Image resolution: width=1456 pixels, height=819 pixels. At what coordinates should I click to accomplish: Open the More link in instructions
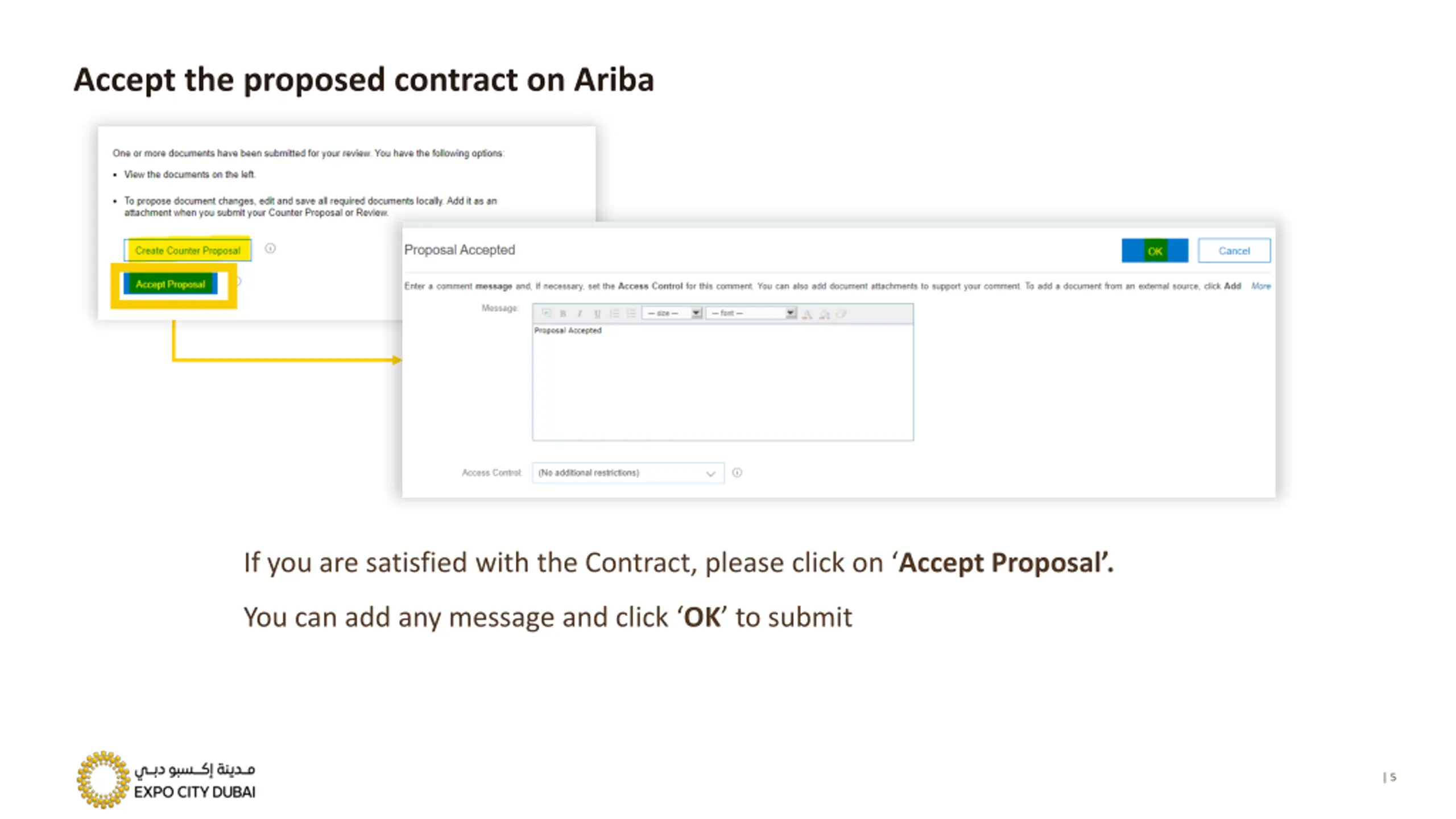pos(1260,286)
